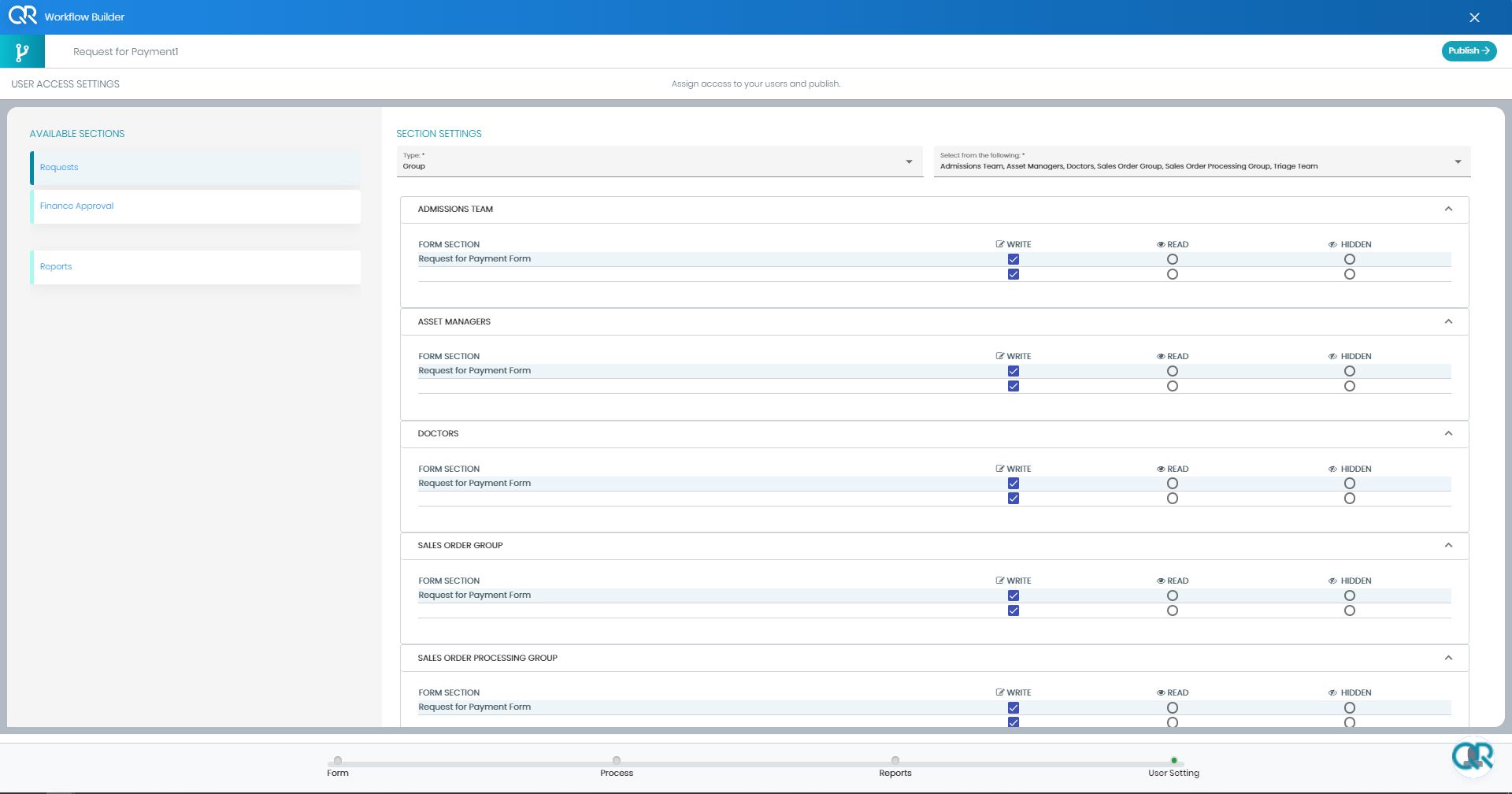Go to the Process step marker
The width and height of the screenshot is (1512, 794).
point(617,761)
